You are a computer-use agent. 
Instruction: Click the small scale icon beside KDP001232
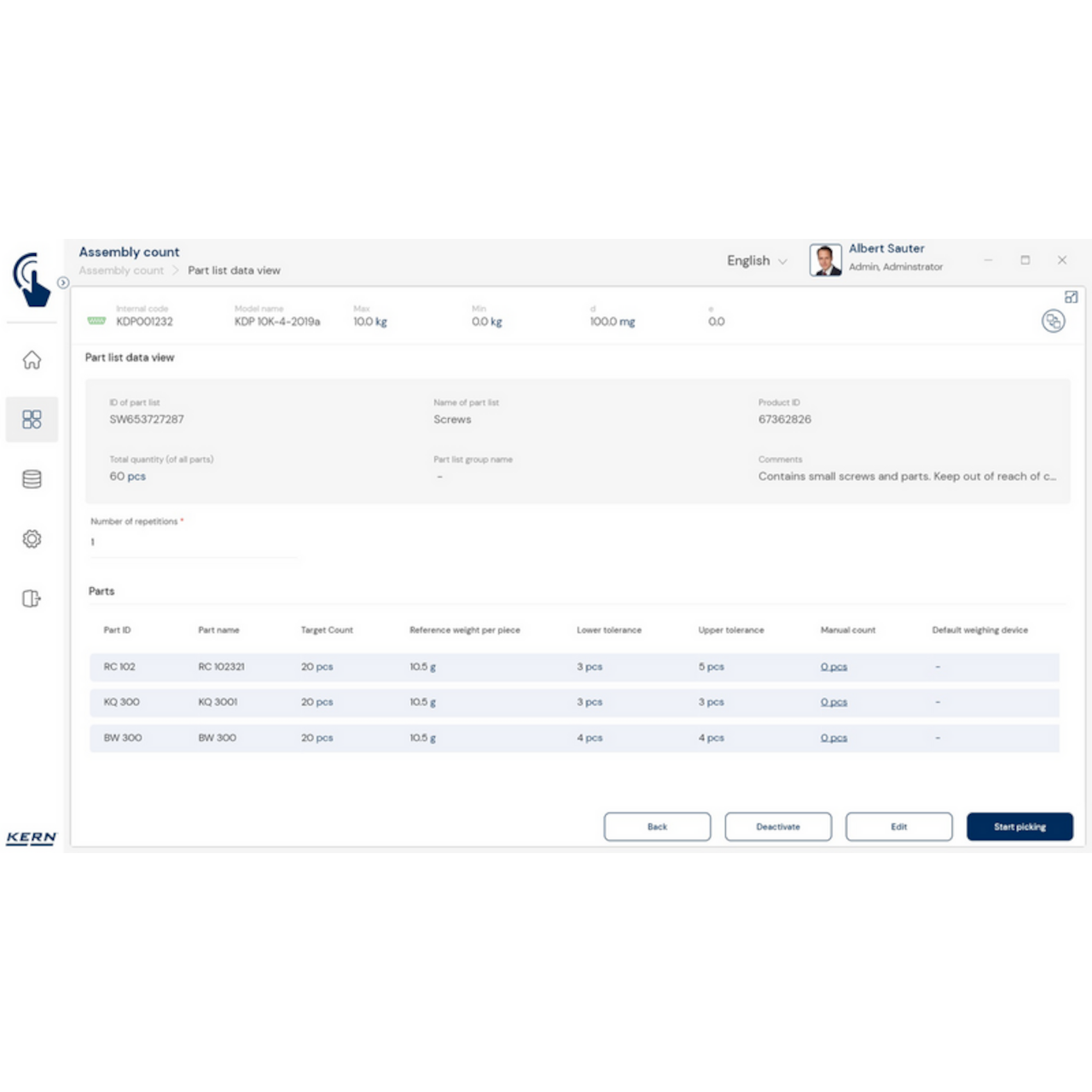pos(96,322)
